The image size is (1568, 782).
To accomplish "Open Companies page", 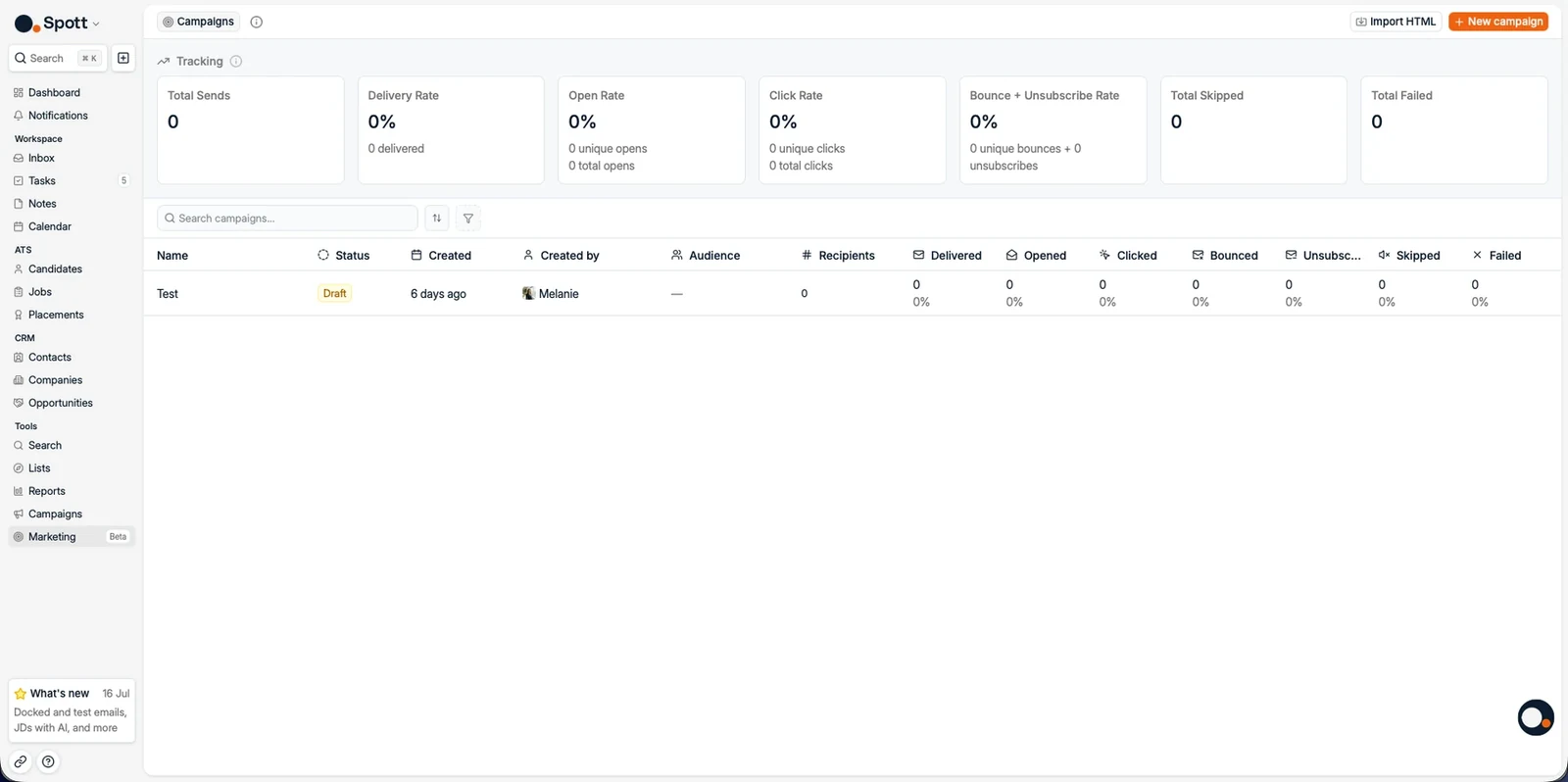I will (72, 380).
